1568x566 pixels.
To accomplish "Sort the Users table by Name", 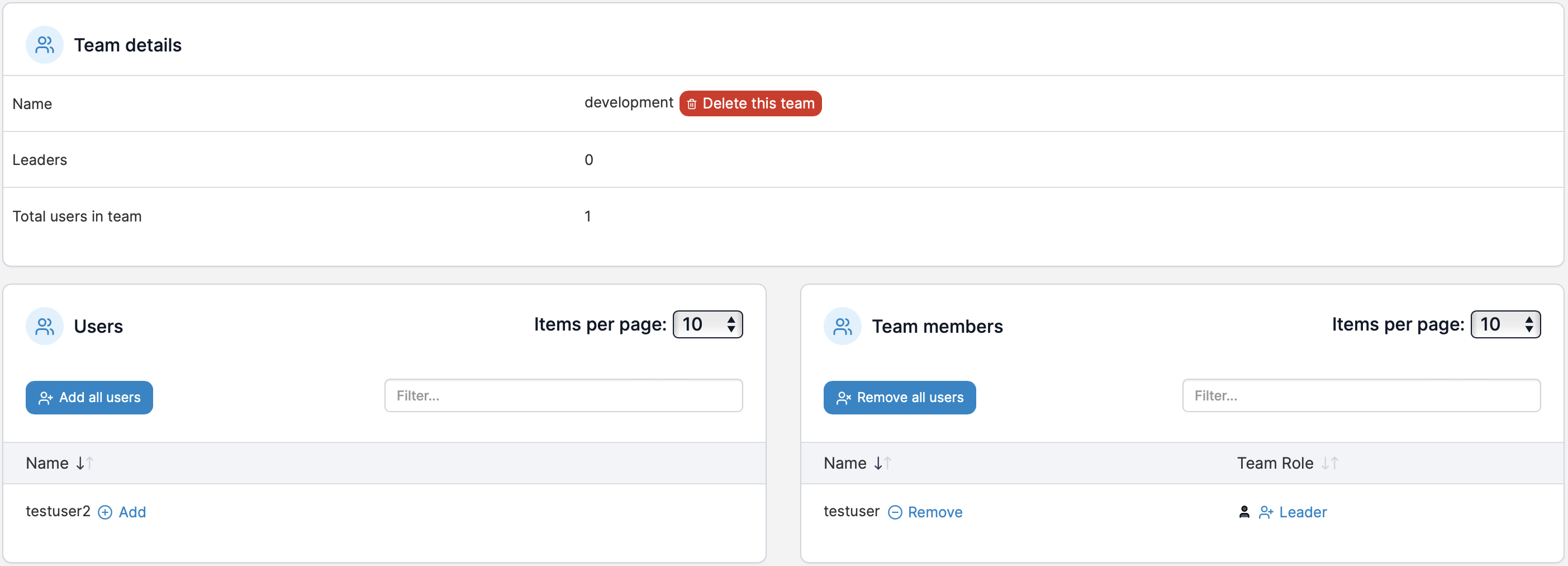I will coord(59,463).
